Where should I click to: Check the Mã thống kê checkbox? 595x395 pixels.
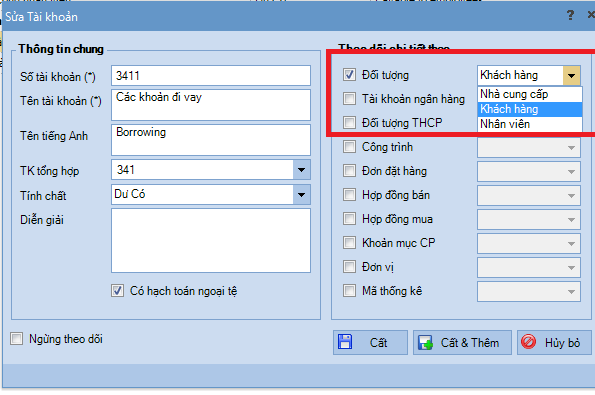tap(349, 291)
